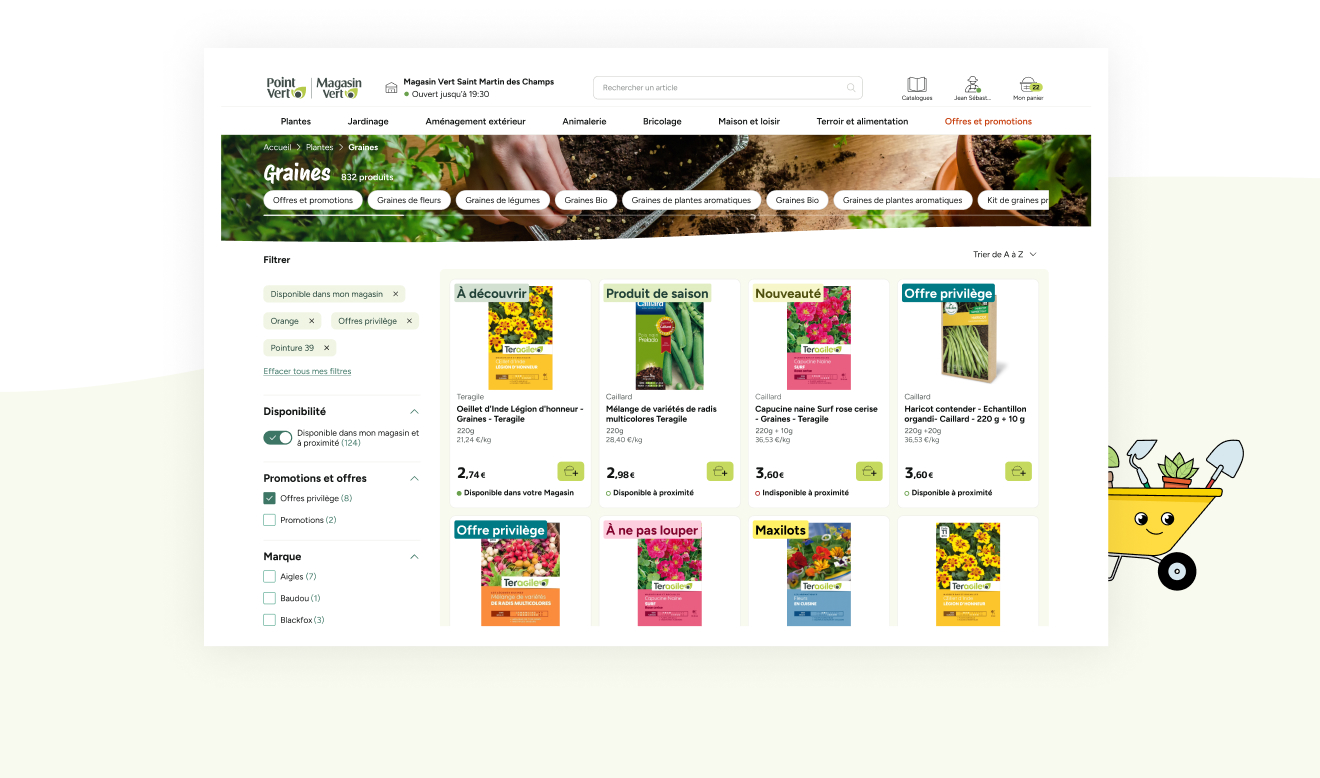Check the Baudou brand checkbox
This screenshot has height=778, width=1320.
point(269,598)
